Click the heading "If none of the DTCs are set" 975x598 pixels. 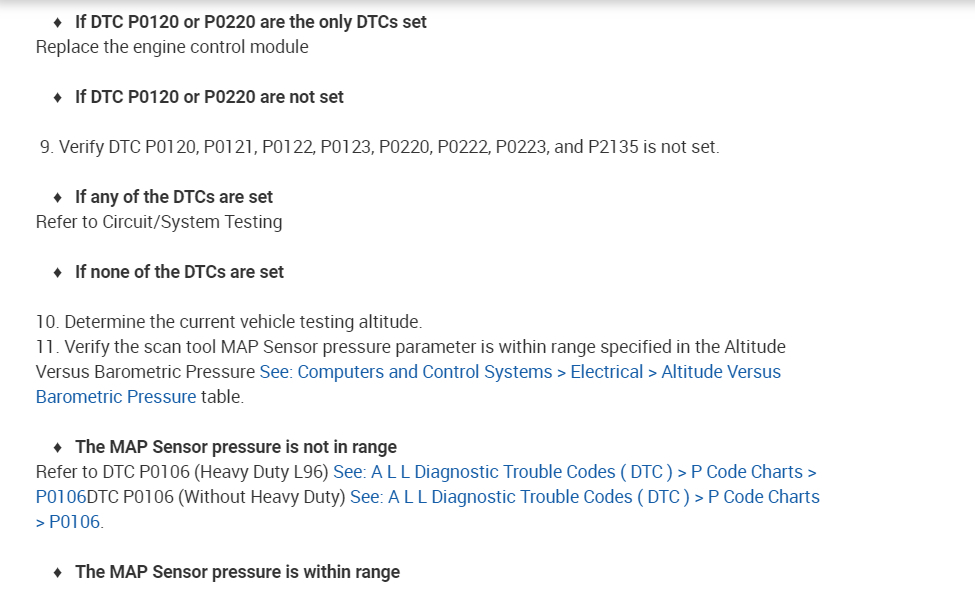[x=179, y=272]
